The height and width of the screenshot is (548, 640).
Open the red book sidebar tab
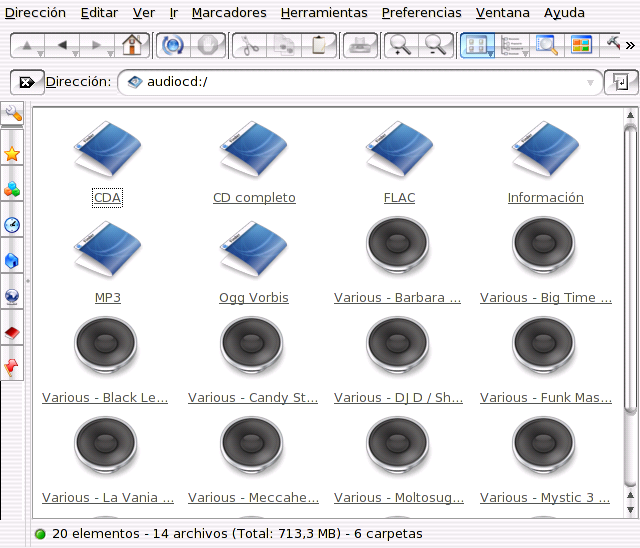12,333
